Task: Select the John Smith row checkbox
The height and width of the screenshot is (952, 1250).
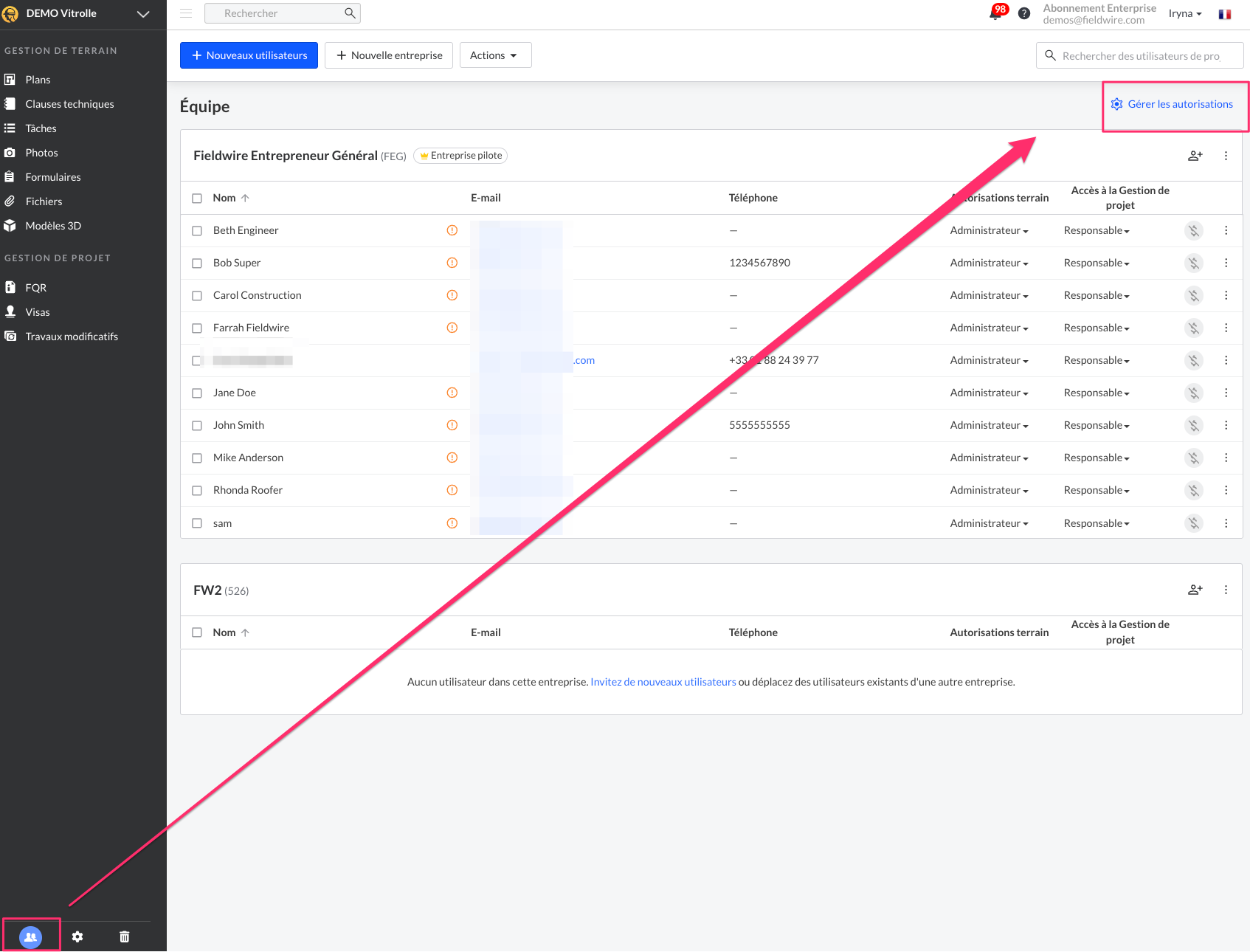Action: (197, 426)
